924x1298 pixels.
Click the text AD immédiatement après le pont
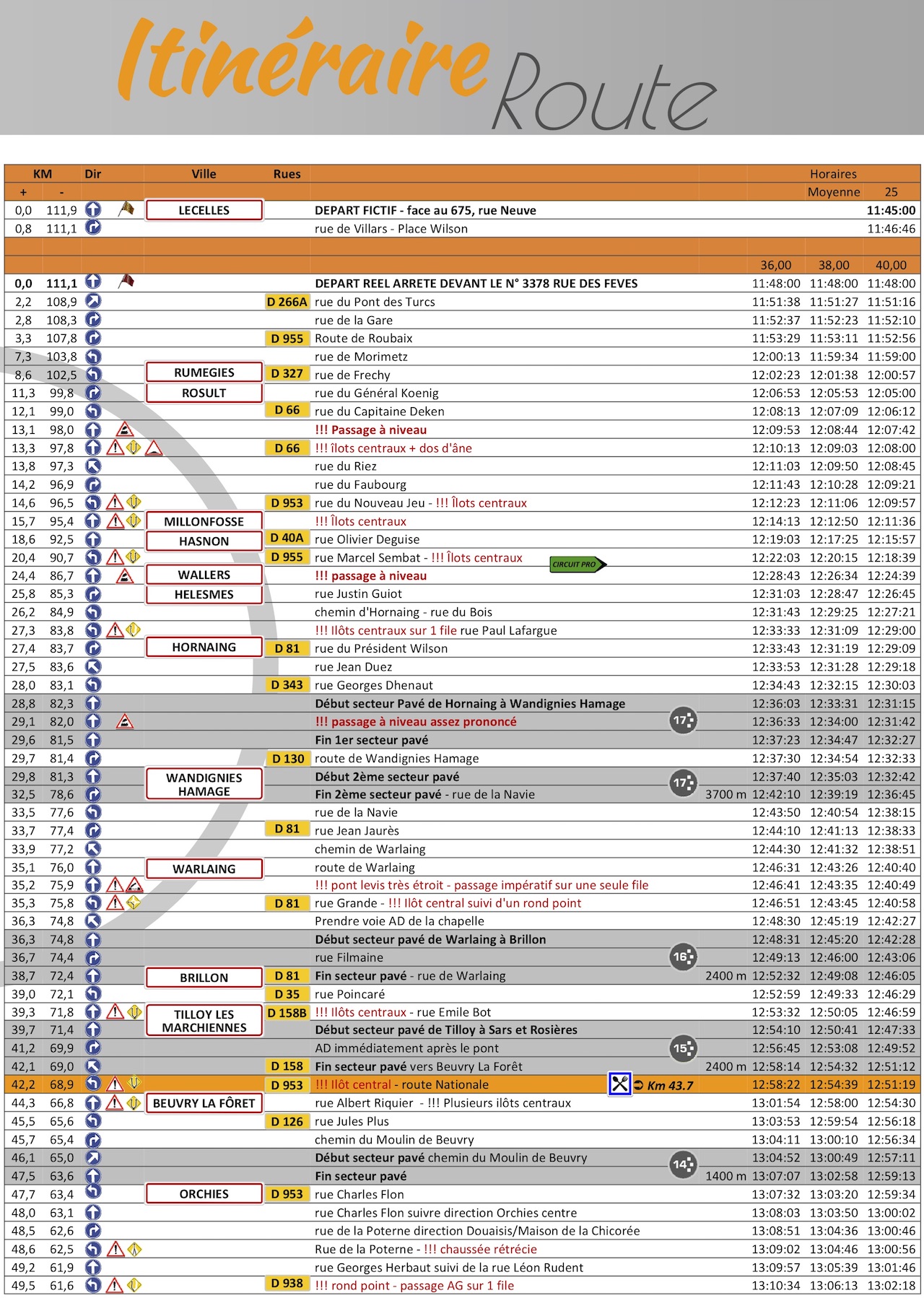coord(406,1048)
